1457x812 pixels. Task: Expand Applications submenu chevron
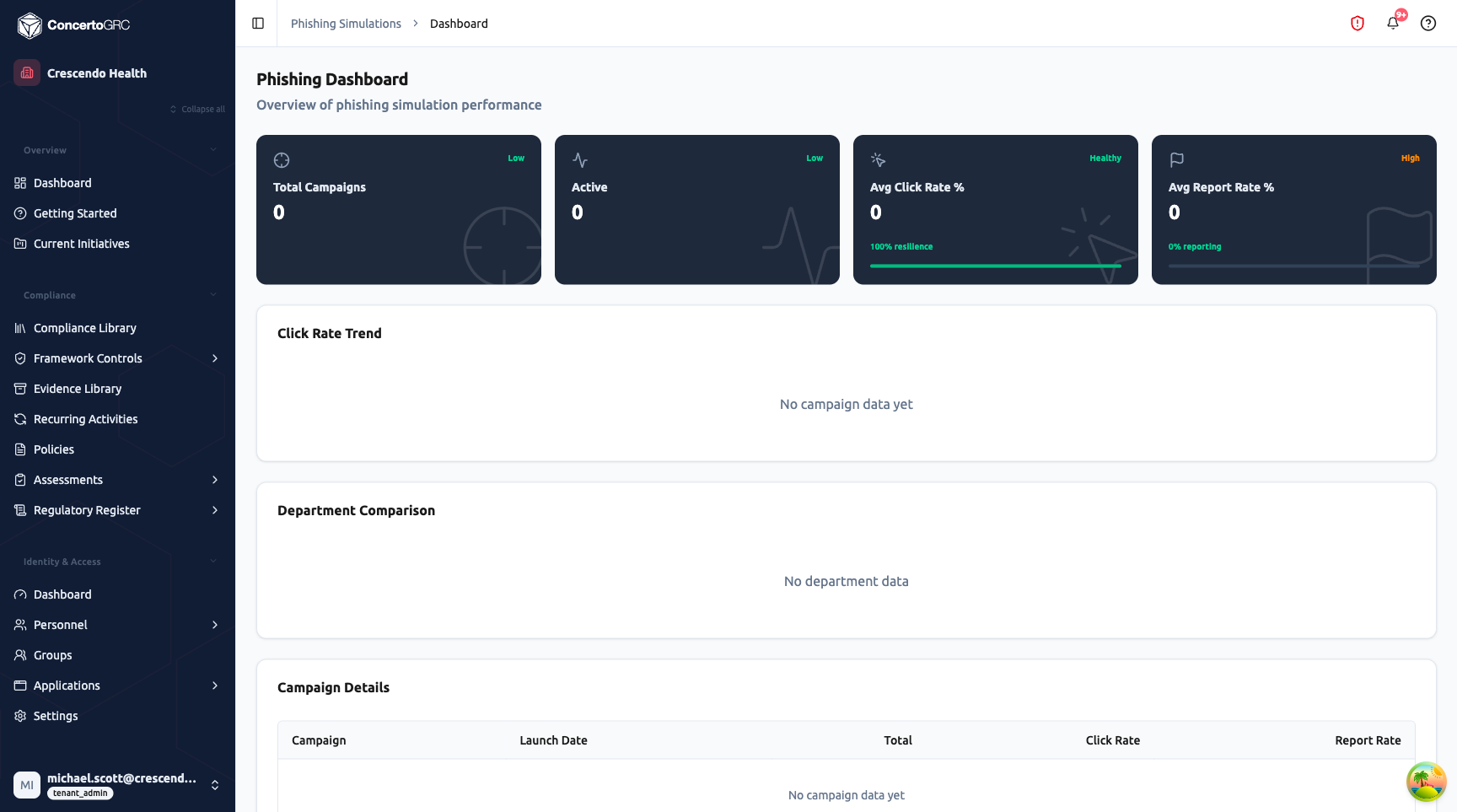pos(215,686)
